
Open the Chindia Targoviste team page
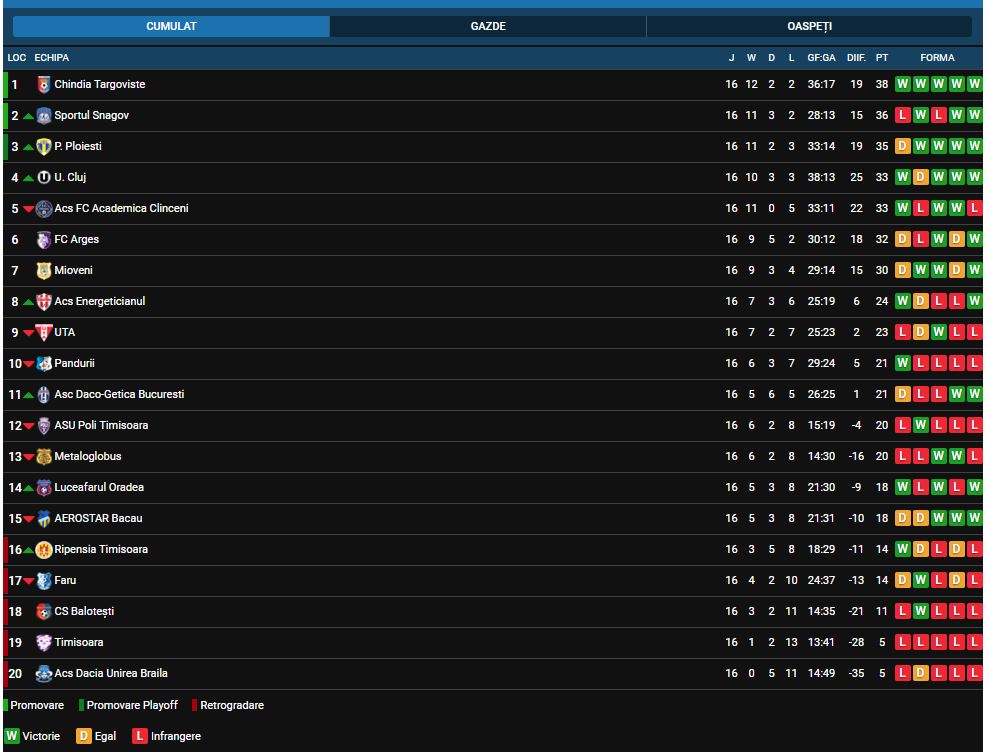(100, 84)
